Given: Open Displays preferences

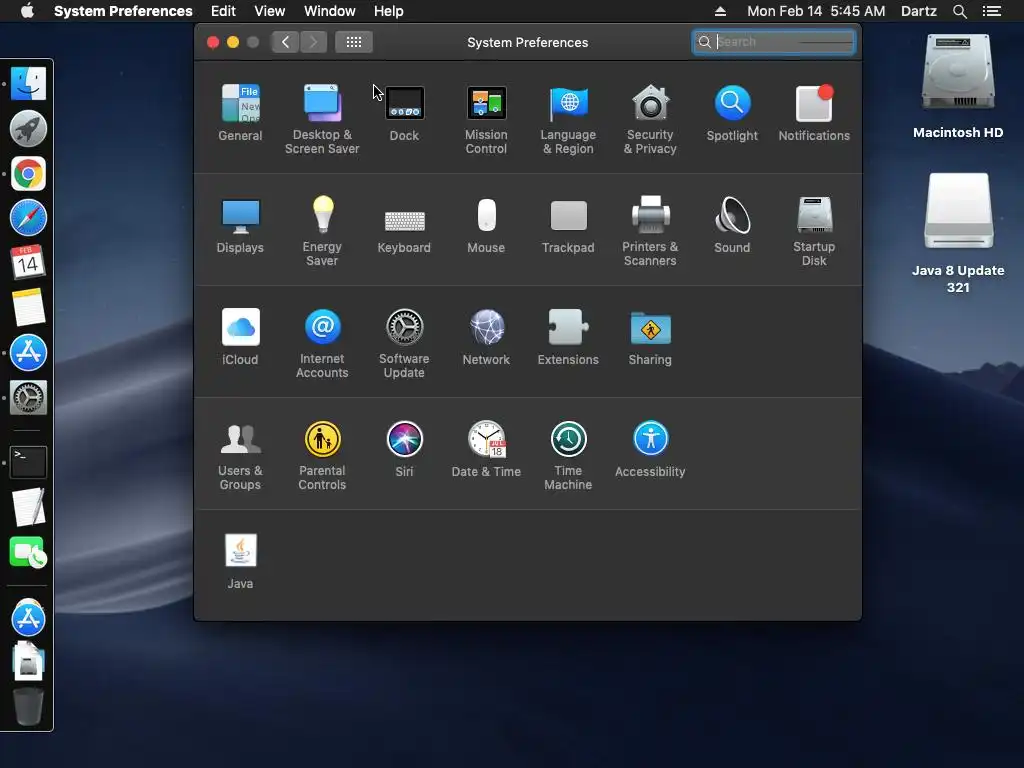Looking at the screenshot, I should coord(240,225).
